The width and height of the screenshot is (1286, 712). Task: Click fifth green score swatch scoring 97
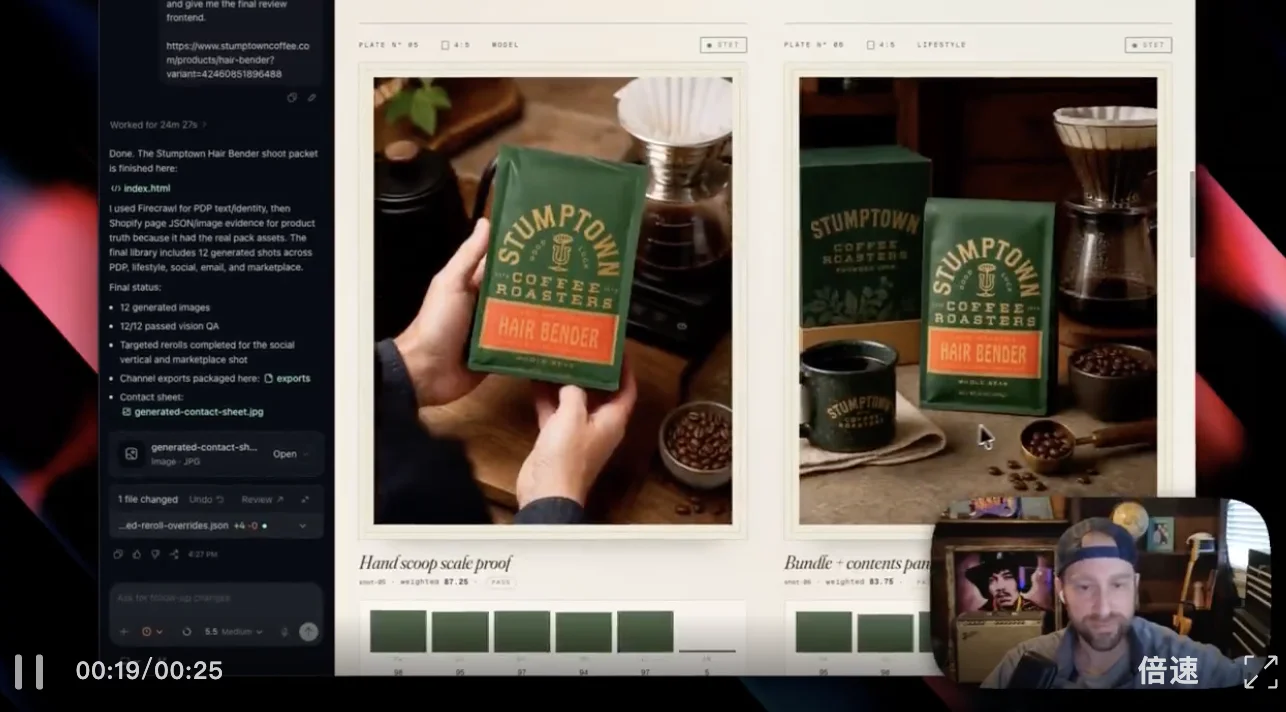pyautogui.click(x=645, y=632)
